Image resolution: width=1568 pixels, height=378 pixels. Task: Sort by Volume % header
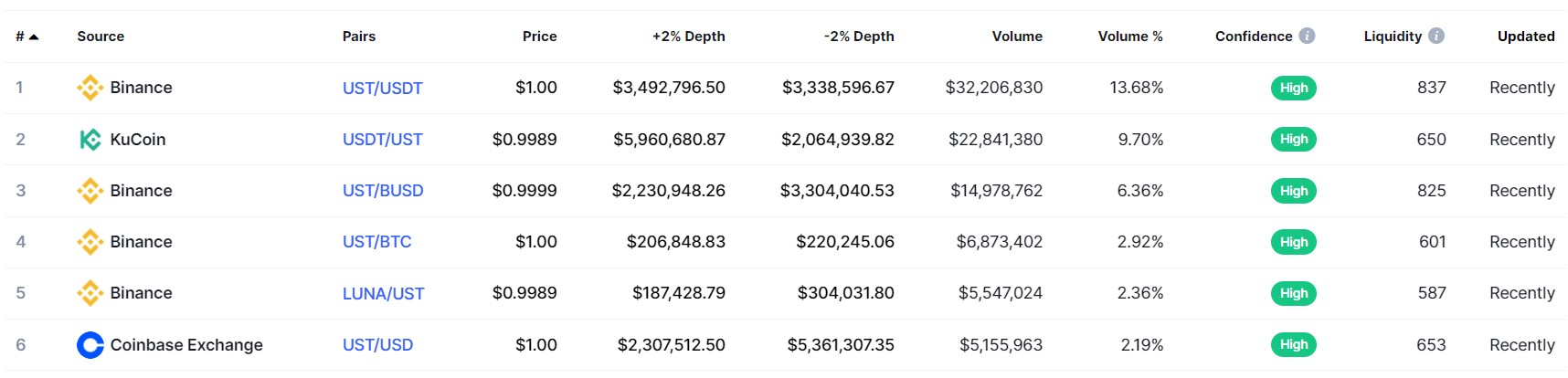[1130, 37]
